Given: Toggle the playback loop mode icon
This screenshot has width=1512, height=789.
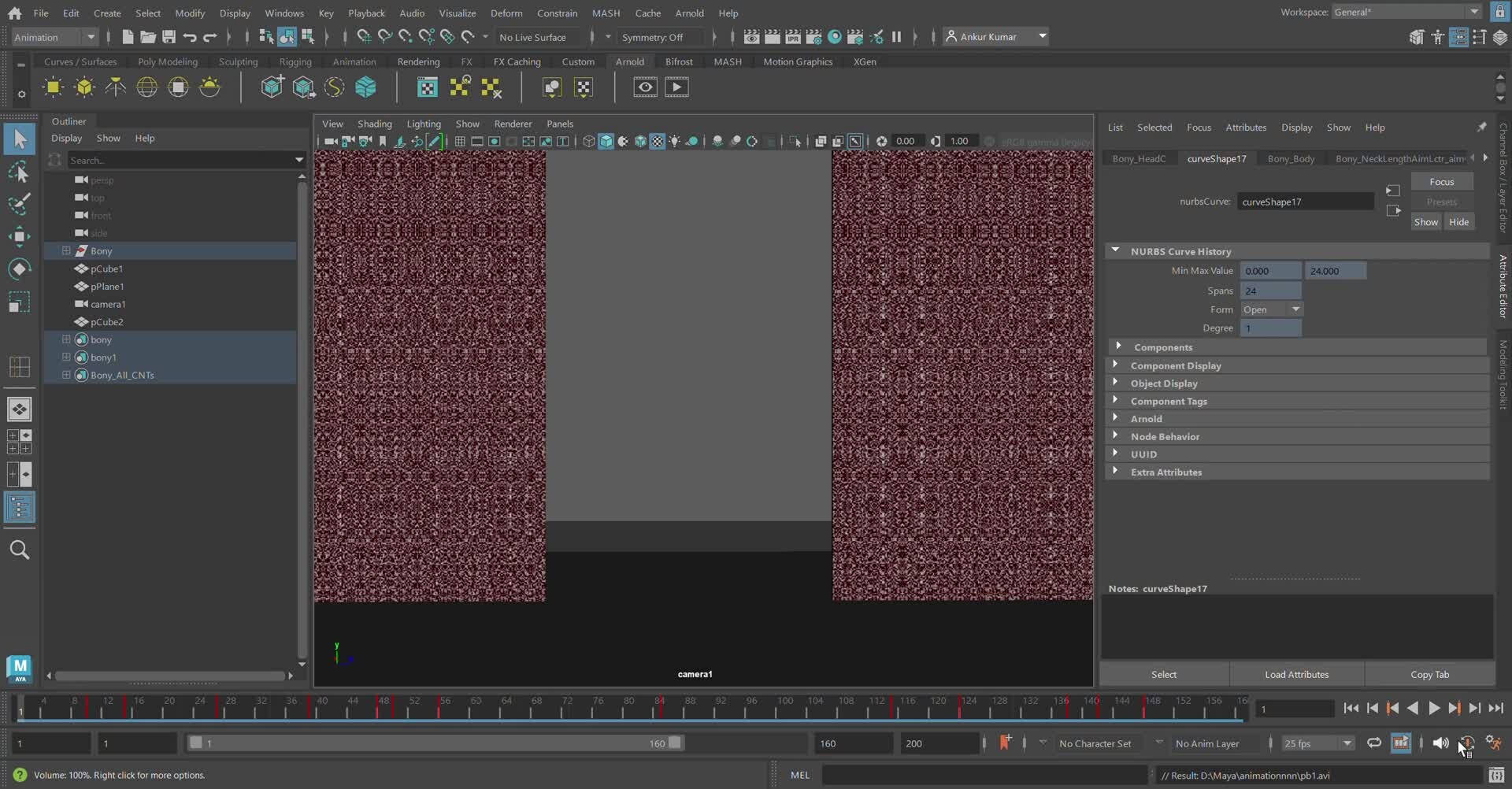Looking at the screenshot, I should pos(1374,743).
